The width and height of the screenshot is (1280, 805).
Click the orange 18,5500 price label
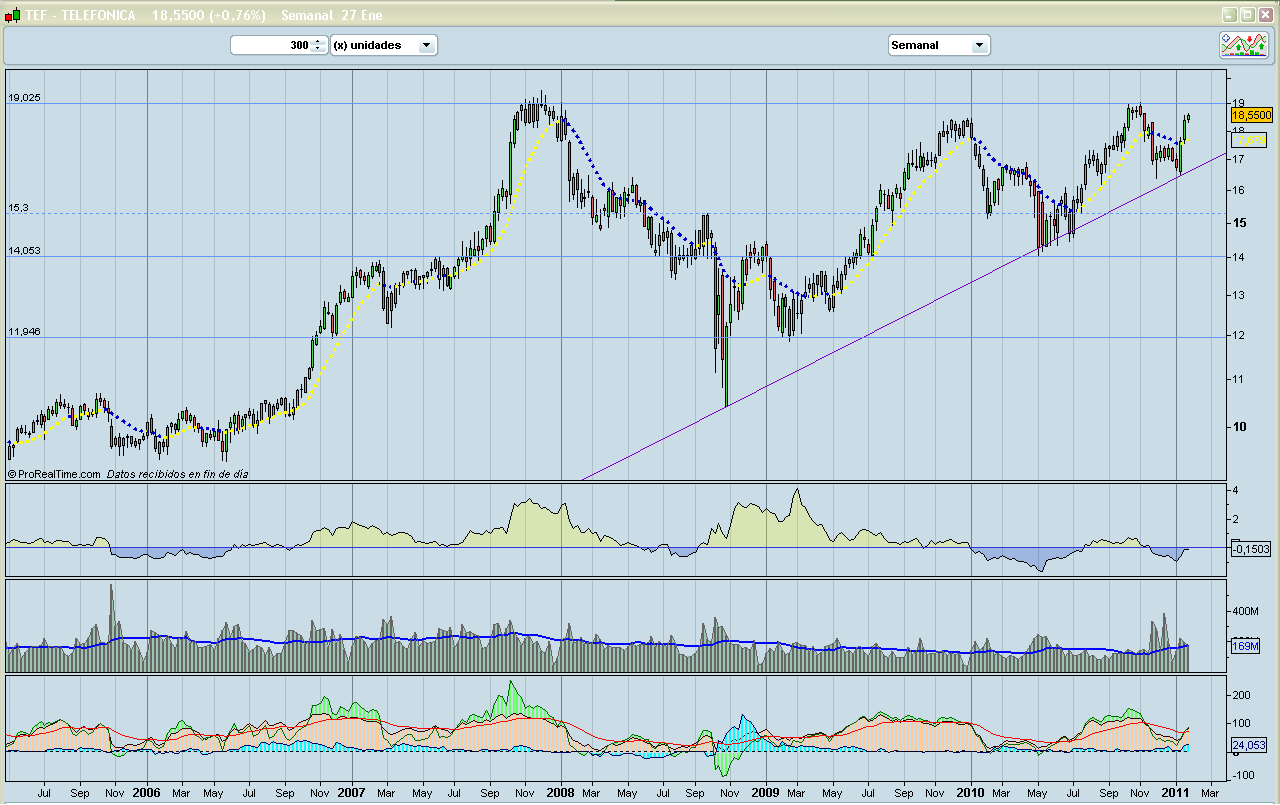pyautogui.click(x=1251, y=115)
